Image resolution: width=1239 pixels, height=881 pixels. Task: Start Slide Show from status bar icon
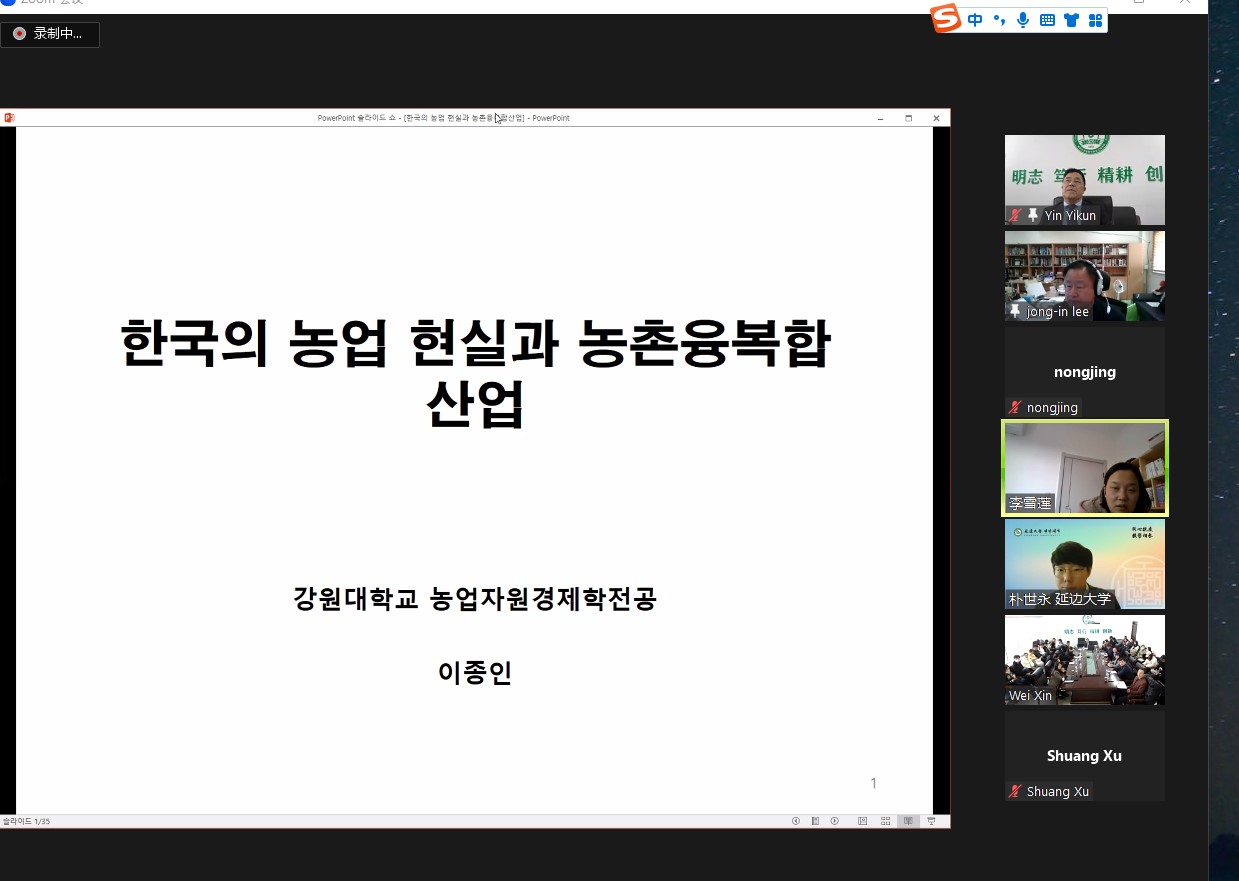(931, 821)
